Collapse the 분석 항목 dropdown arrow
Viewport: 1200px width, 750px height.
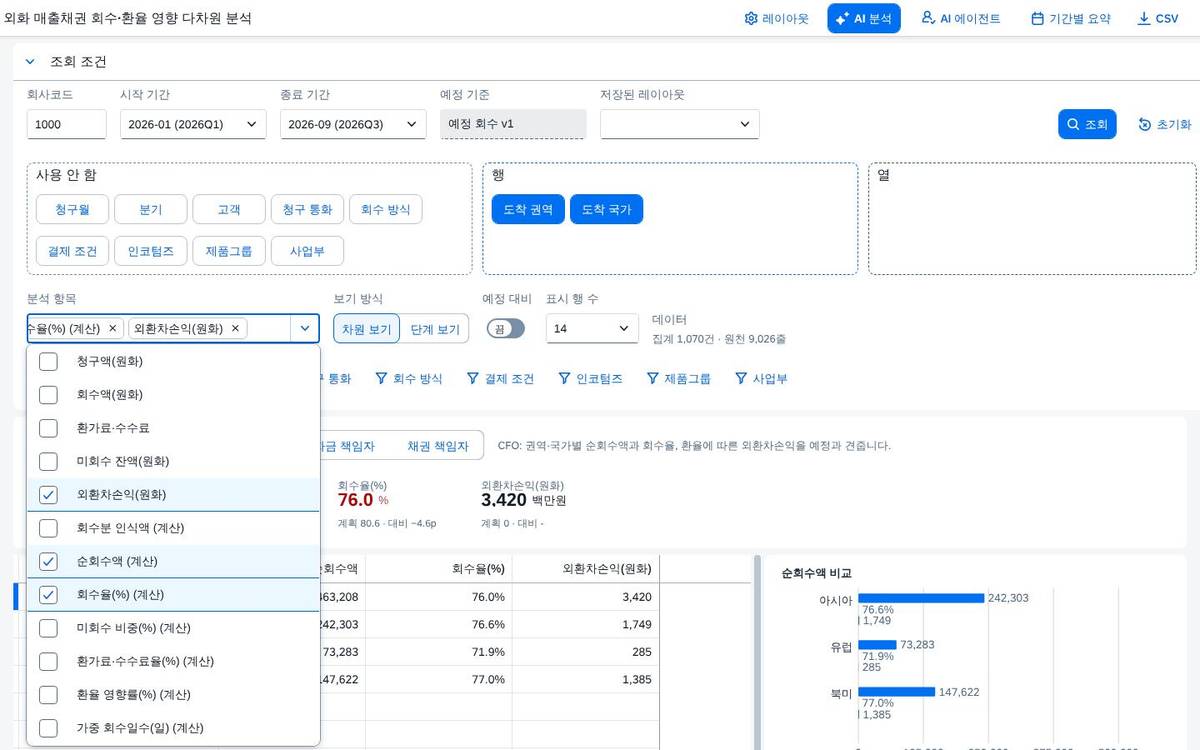point(304,328)
